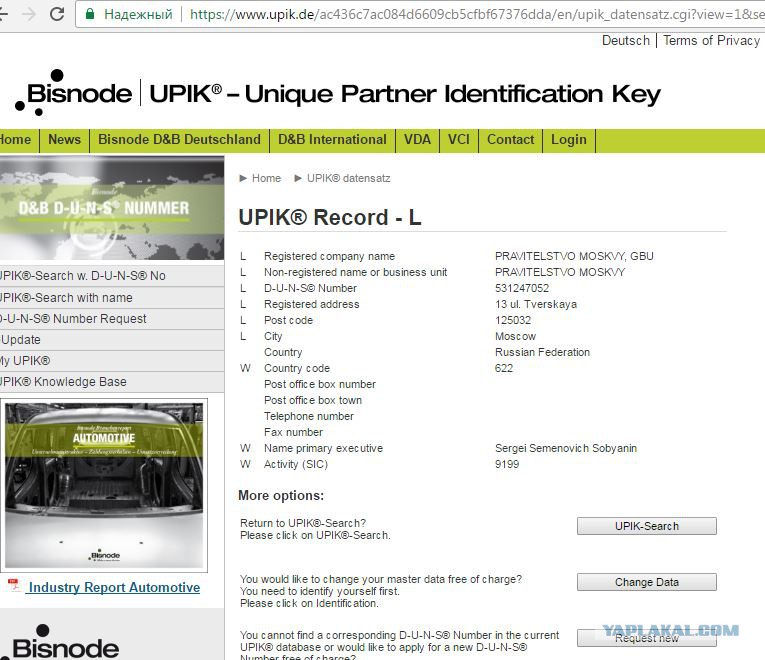Select Russian Federation country value
Screen dimensions: 765x660
click(542, 352)
